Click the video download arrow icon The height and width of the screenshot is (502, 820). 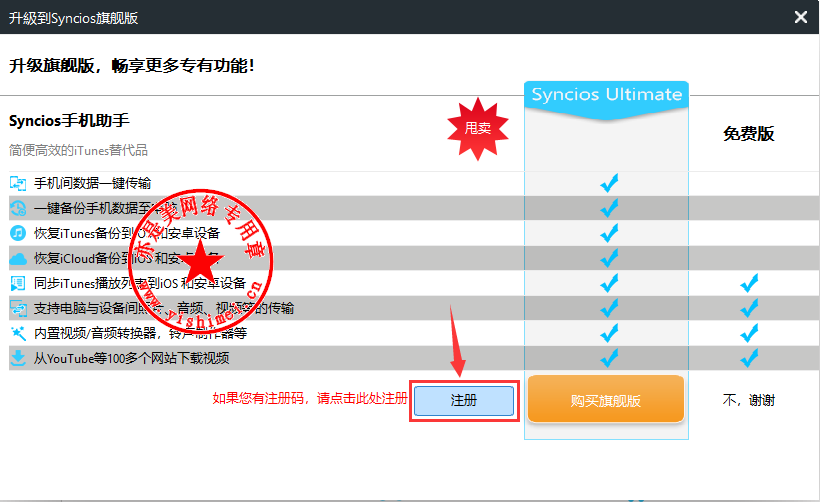(18, 358)
